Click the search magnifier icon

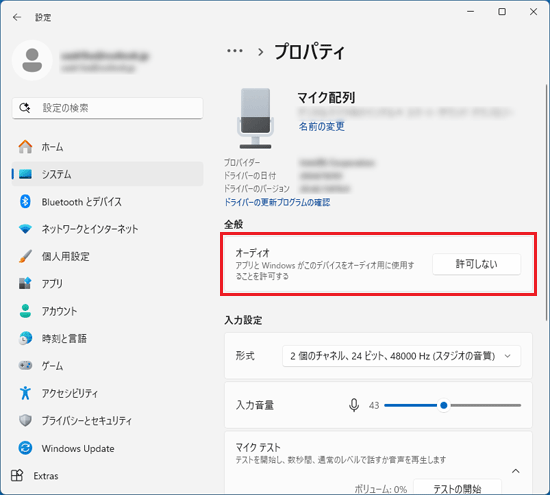pos(25,108)
